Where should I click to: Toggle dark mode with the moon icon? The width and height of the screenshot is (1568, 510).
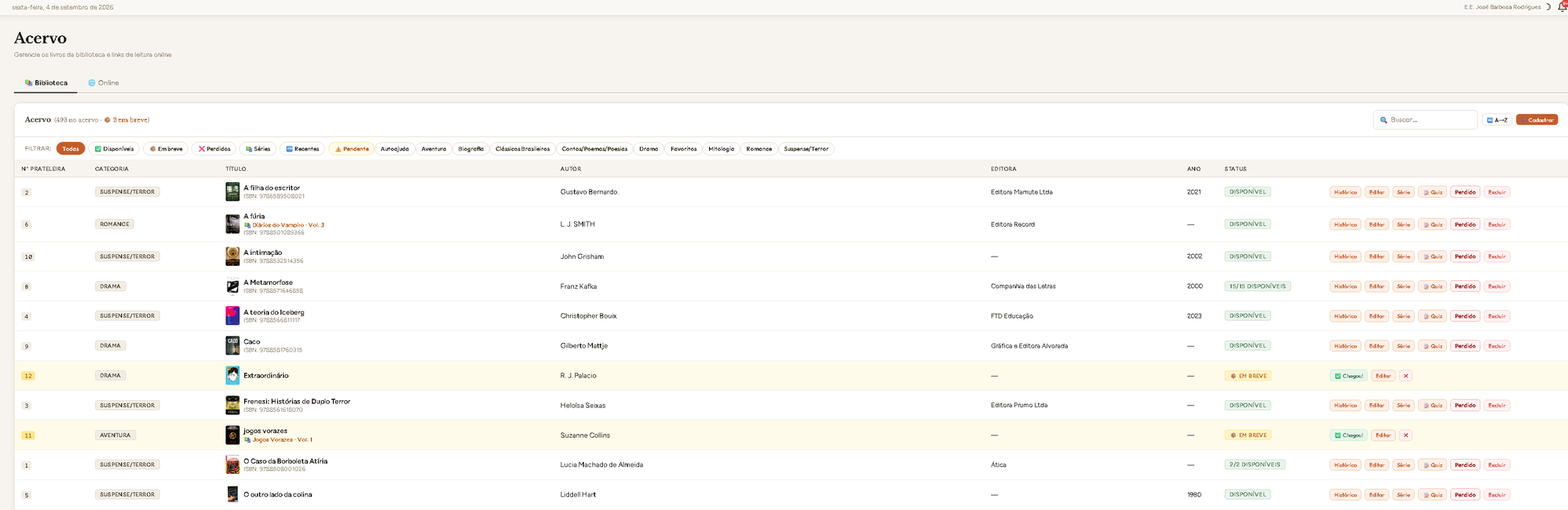coord(1548,7)
